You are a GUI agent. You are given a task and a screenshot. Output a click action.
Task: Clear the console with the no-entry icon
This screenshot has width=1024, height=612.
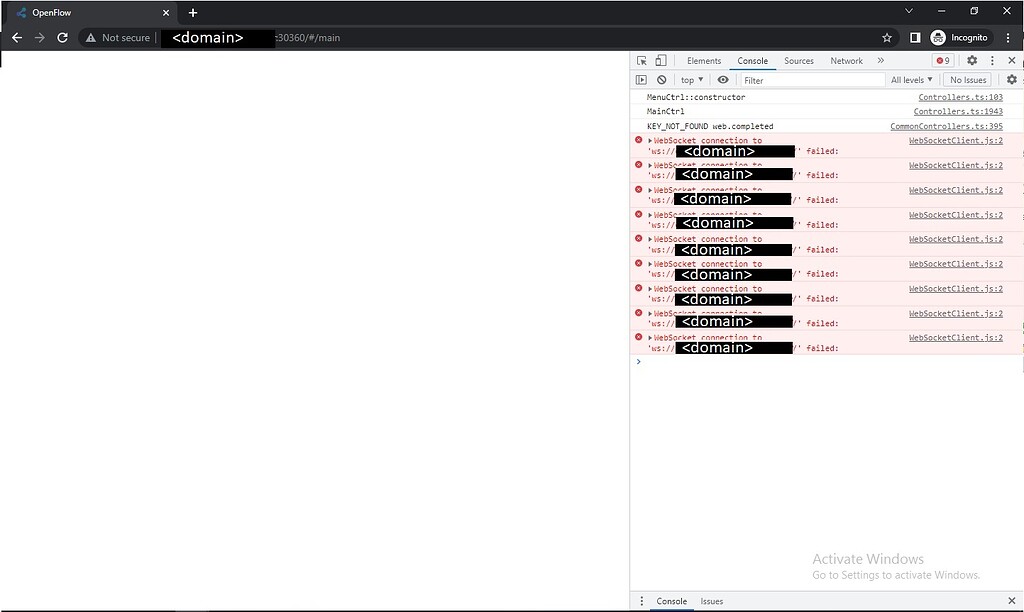tap(661, 79)
